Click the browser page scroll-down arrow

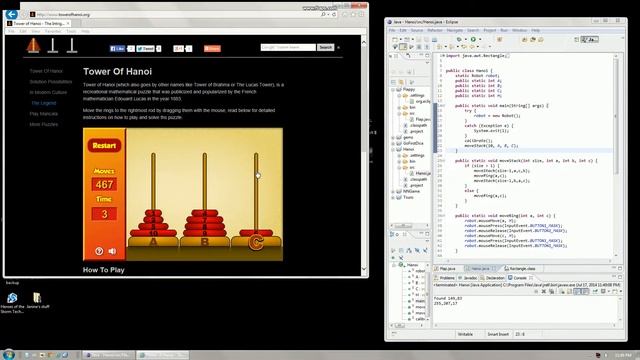pyautogui.click(x=364, y=269)
